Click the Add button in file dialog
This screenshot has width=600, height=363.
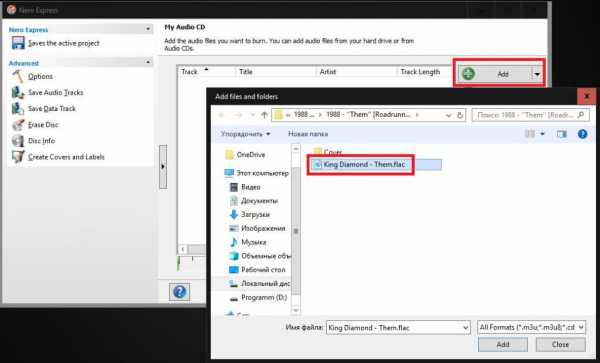pos(503,344)
